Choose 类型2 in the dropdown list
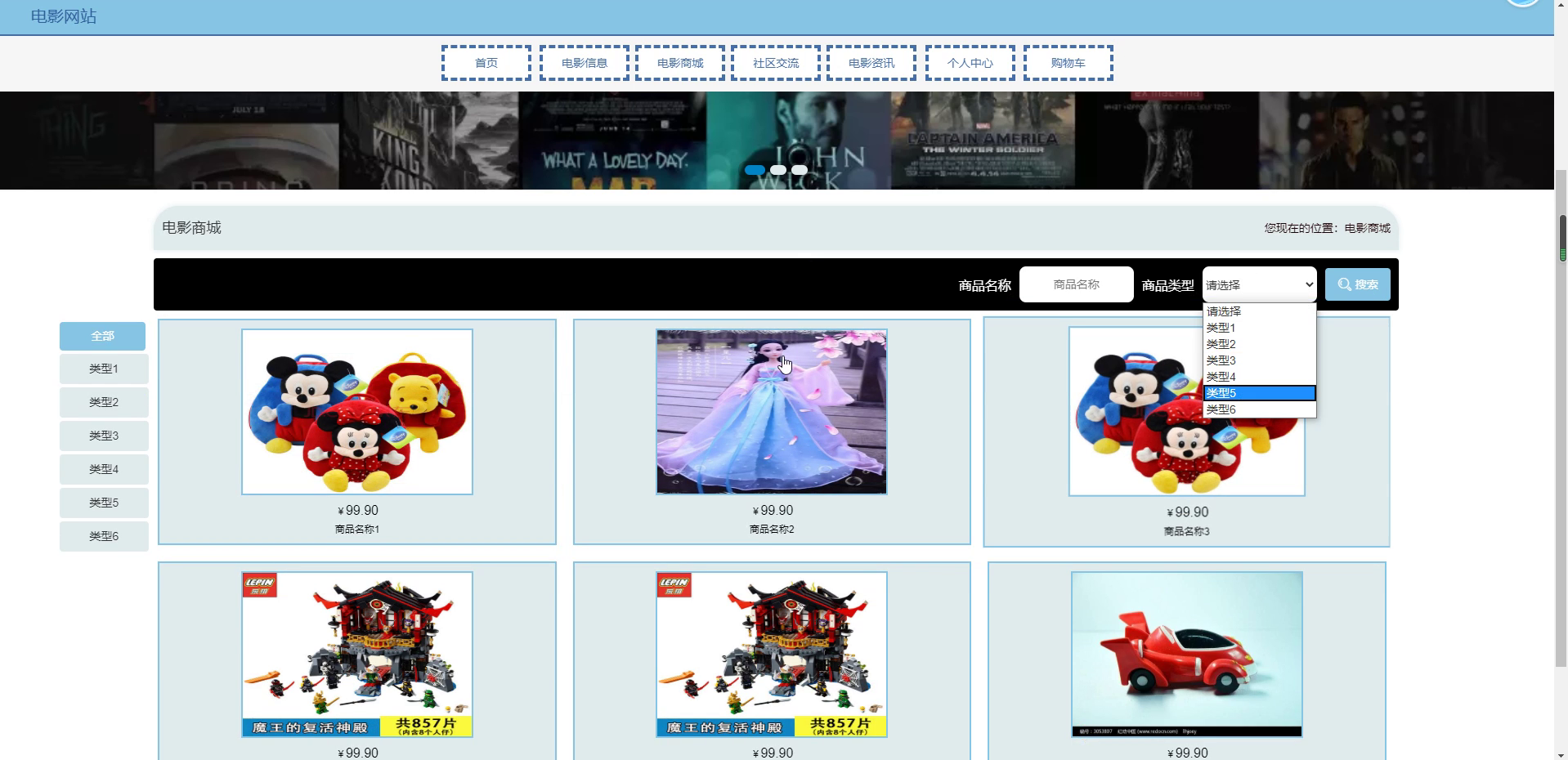Image resolution: width=1568 pixels, height=760 pixels. tap(1260, 344)
